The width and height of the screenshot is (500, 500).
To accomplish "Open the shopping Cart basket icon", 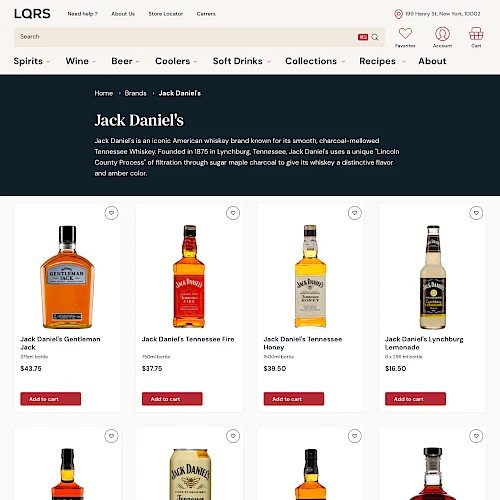I will click(x=476, y=34).
